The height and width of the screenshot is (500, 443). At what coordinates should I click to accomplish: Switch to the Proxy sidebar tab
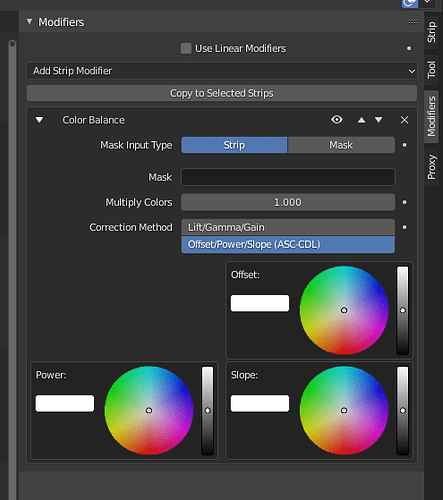pyautogui.click(x=431, y=167)
